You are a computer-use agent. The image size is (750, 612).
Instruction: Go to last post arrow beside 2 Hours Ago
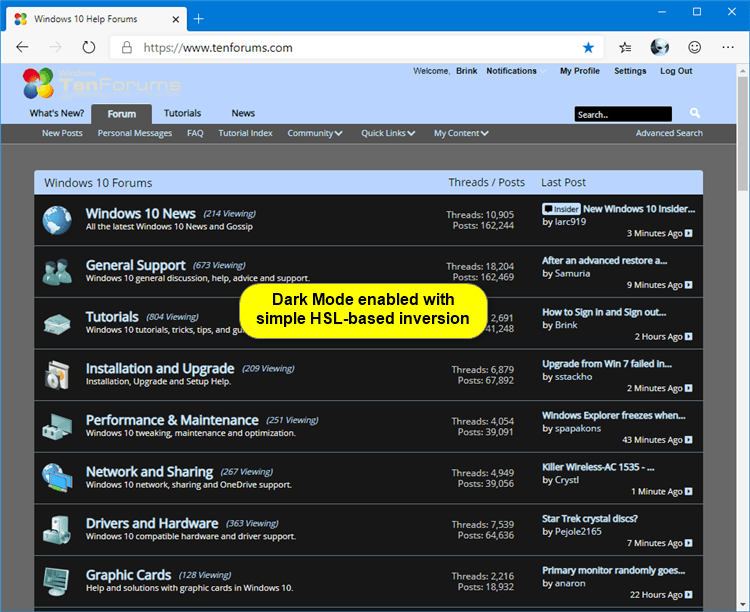pos(688,336)
